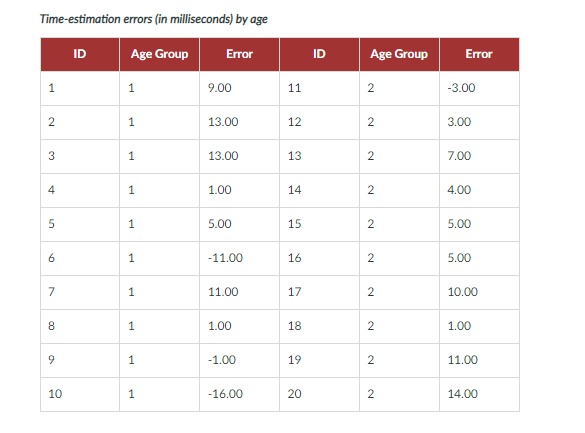585x433 pixels.
Task: Click the 10.00 error cell for ID 17
Action: click(479, 292)
